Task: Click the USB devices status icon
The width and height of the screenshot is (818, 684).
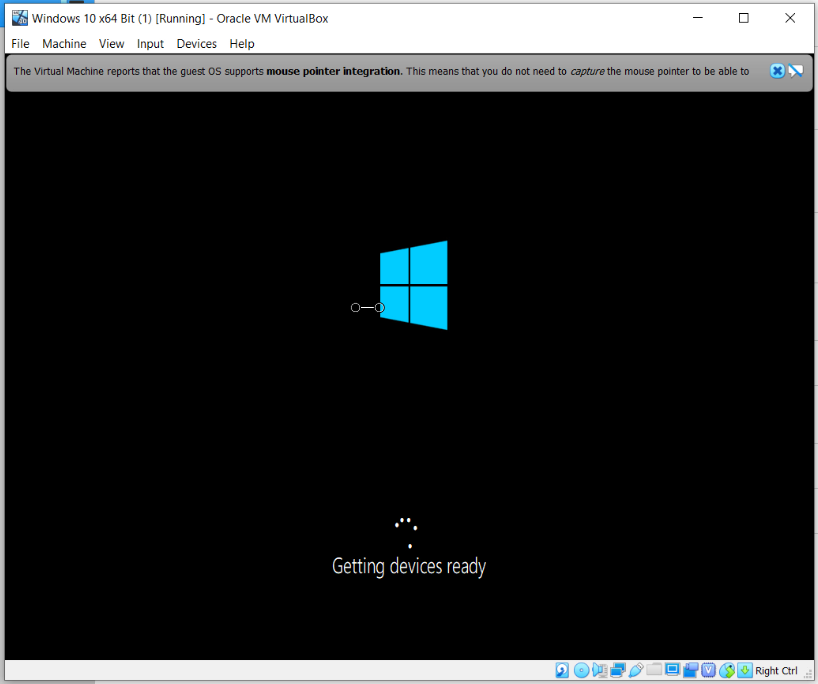Action: (636, 670)
